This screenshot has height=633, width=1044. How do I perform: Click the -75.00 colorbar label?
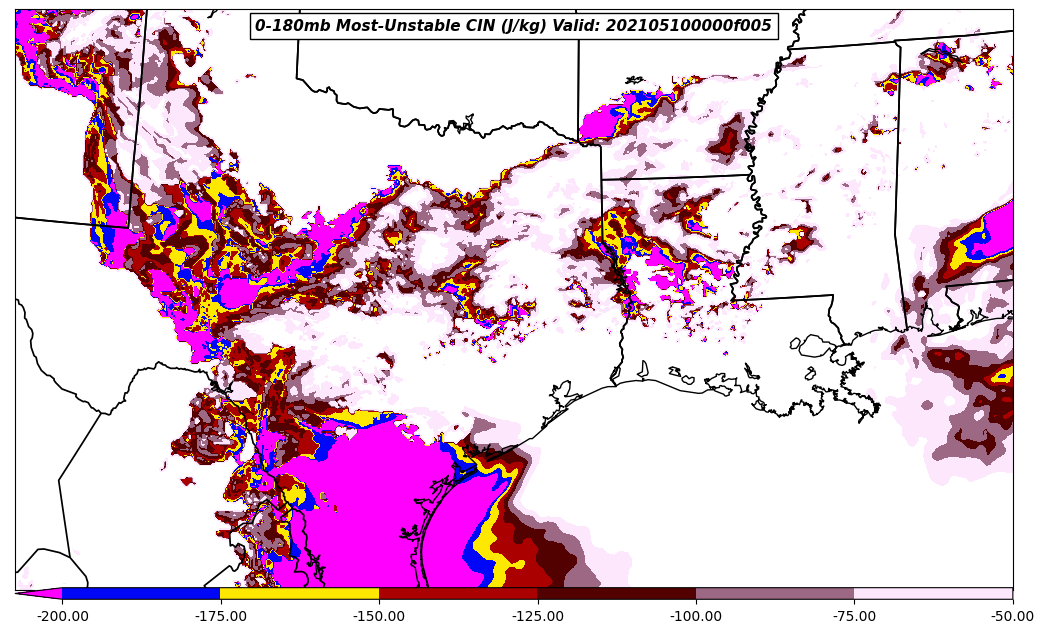tap(854, 616)
